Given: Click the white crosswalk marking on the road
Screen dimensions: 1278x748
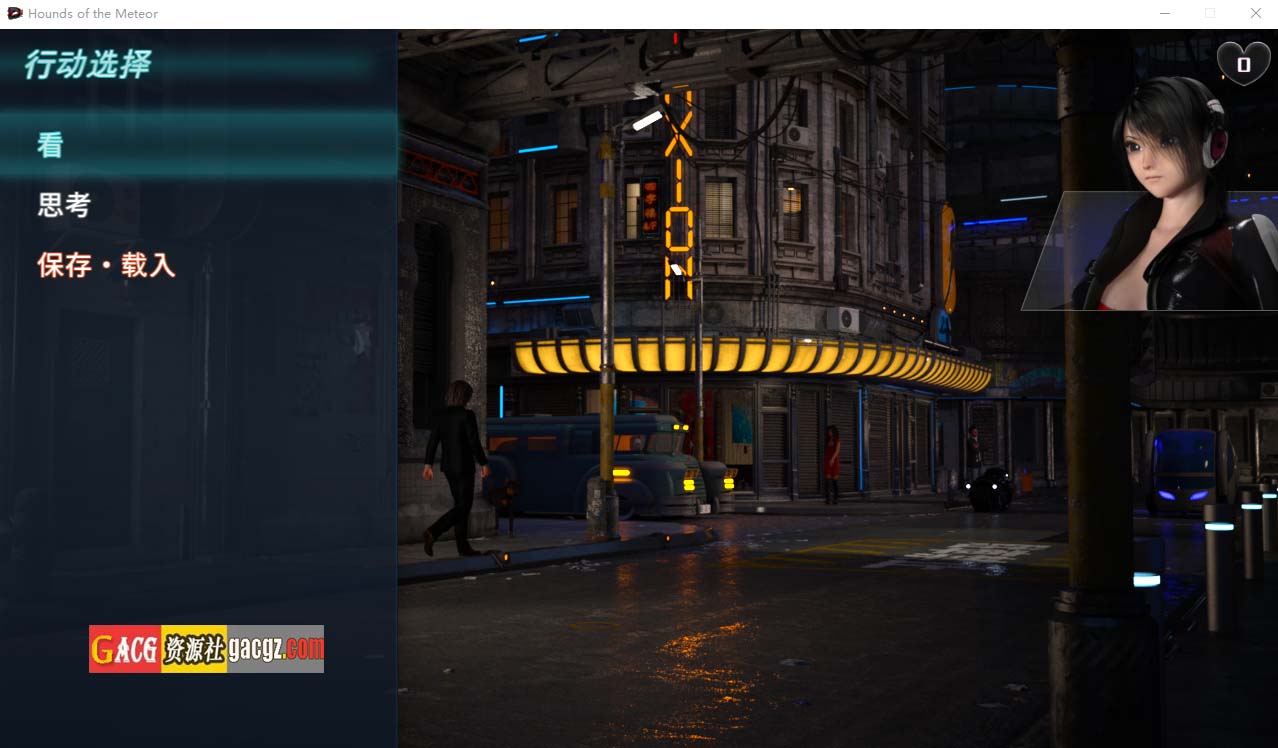Looking at the screenshot, I should click(960, 553).
